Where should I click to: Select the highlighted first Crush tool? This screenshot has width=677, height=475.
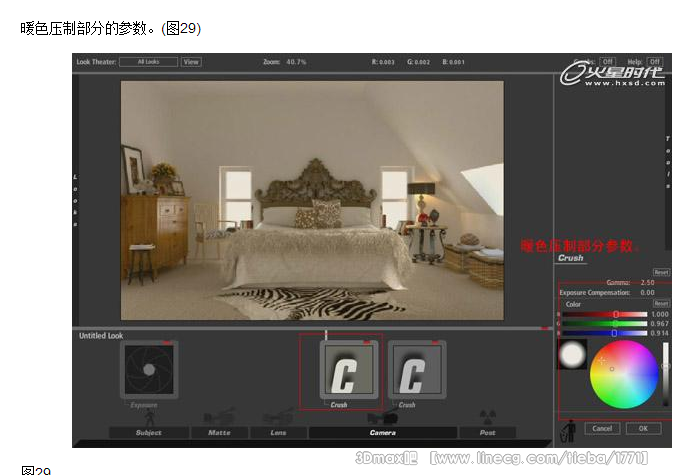click(x=349, y=370)
